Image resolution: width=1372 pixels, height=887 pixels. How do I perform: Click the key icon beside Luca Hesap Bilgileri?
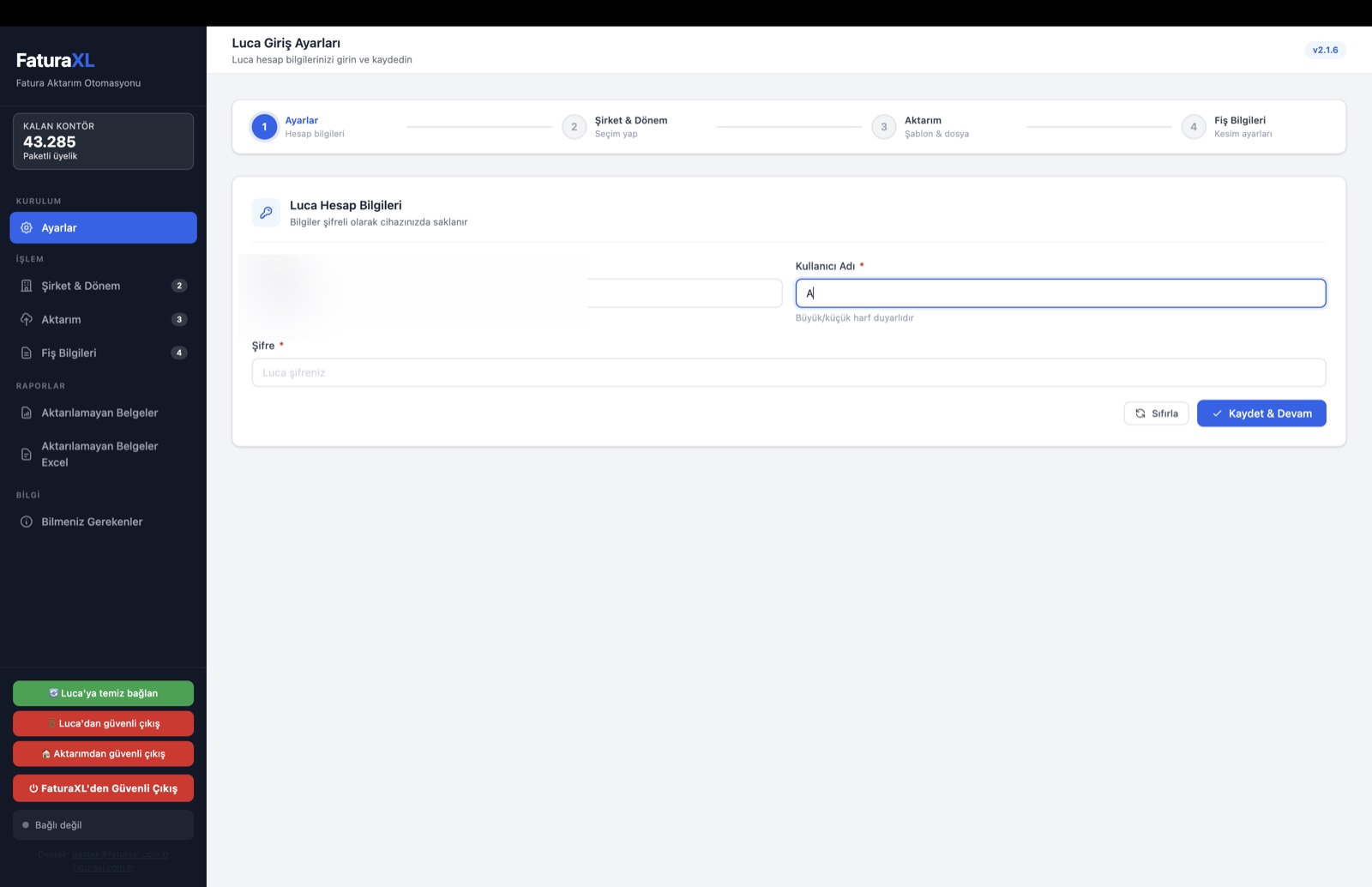(x=266, y=213)
